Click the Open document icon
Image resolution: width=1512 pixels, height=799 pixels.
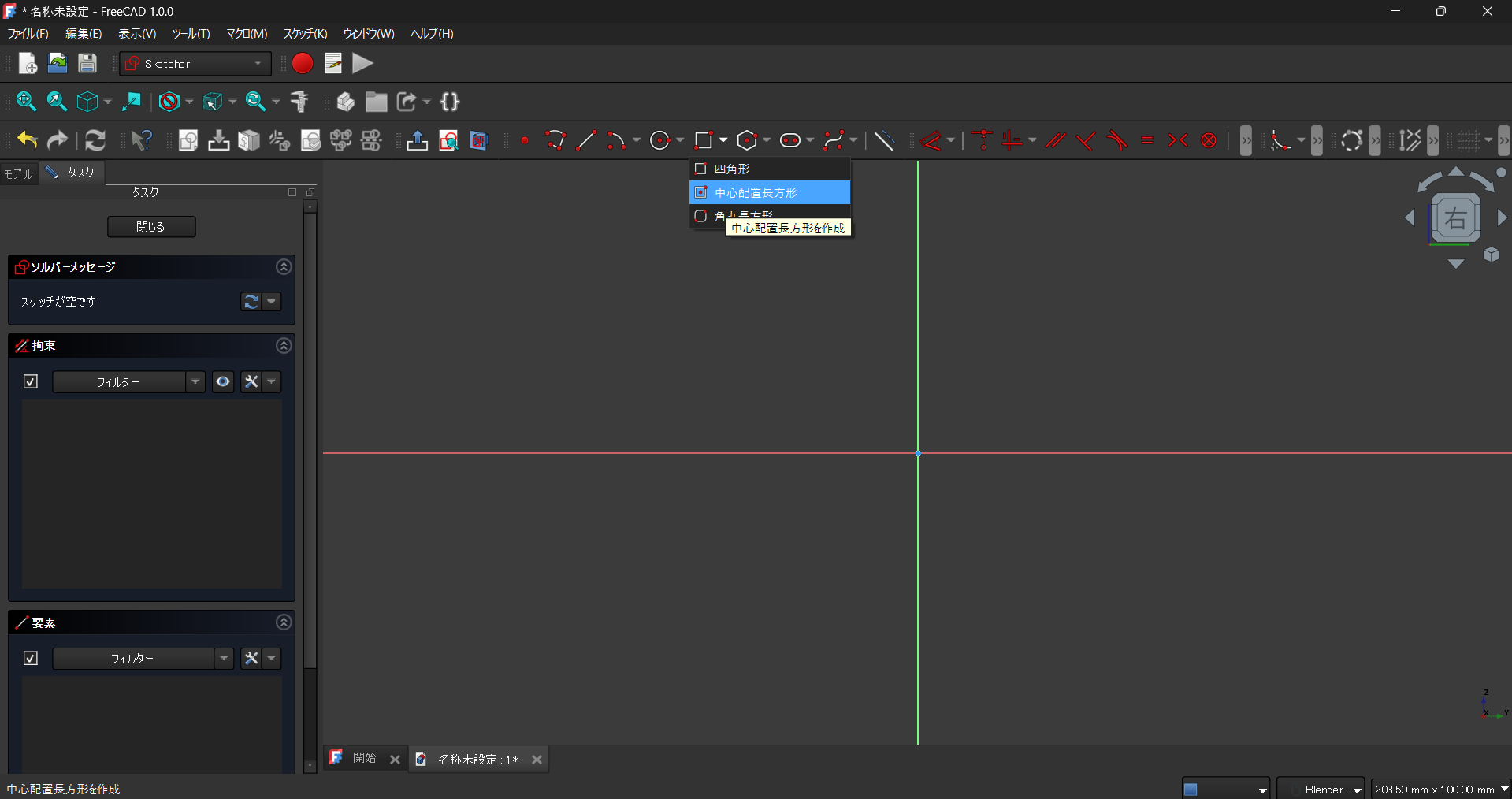tap(58, 63)
